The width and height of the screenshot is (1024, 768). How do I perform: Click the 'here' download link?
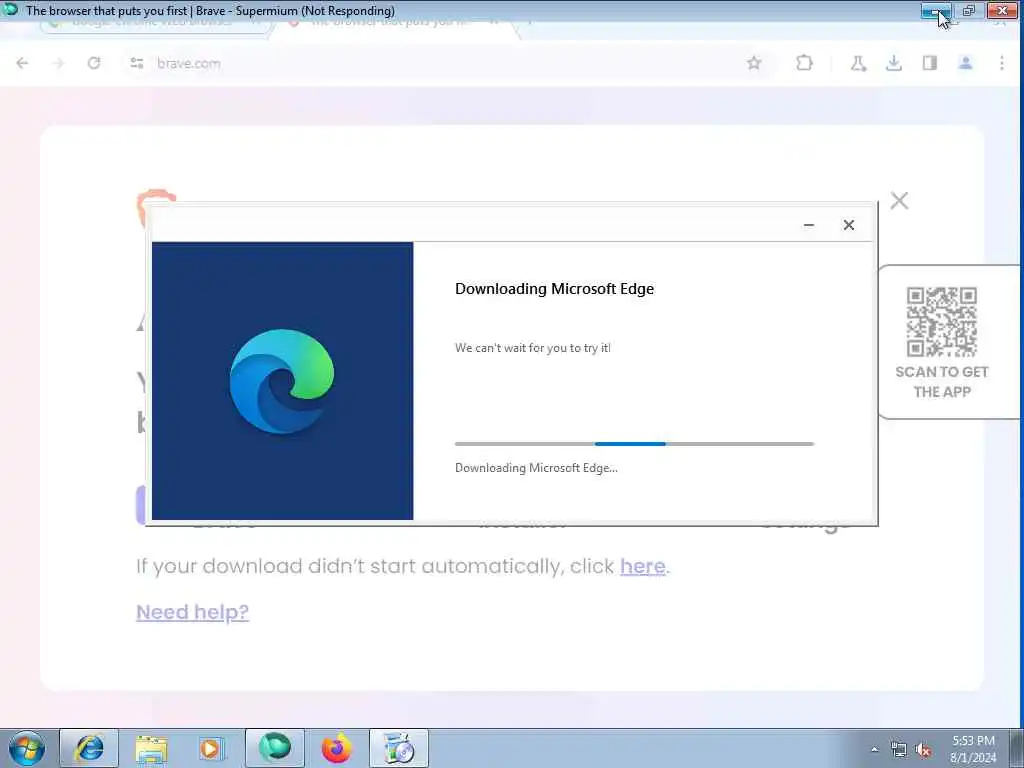pyautogui.click(x=643, y=566)
